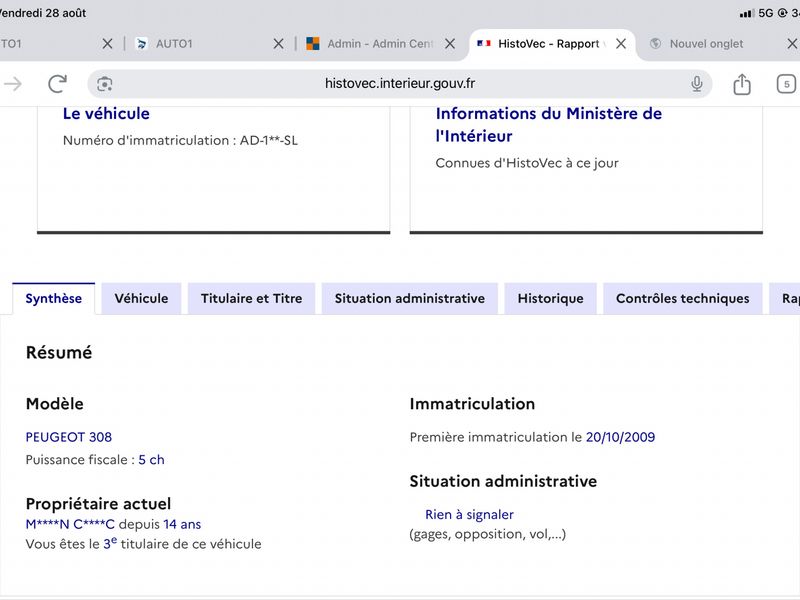Click the Vendredi 28 août date in status bar

[x=43, y=13]
